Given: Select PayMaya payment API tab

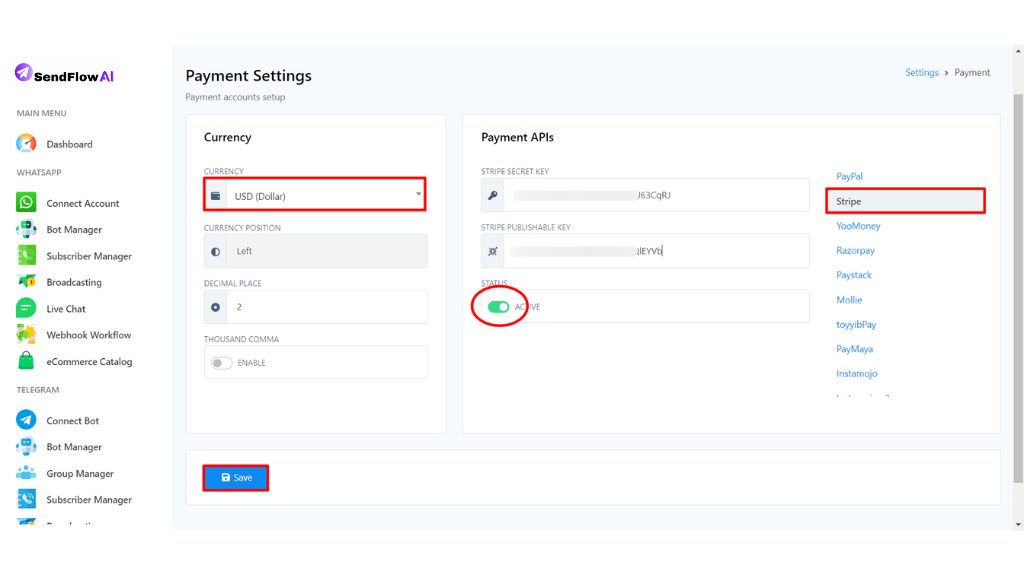Looking at the screenshot, I should click(854, 349).
